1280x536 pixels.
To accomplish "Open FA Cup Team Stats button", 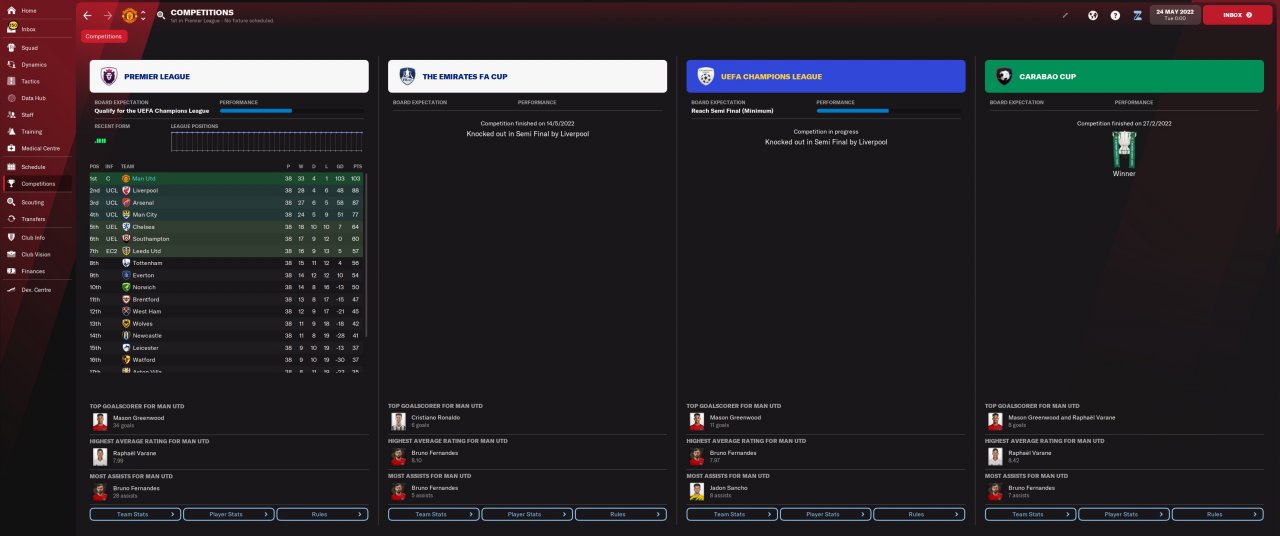I will [x=433, y=514].
